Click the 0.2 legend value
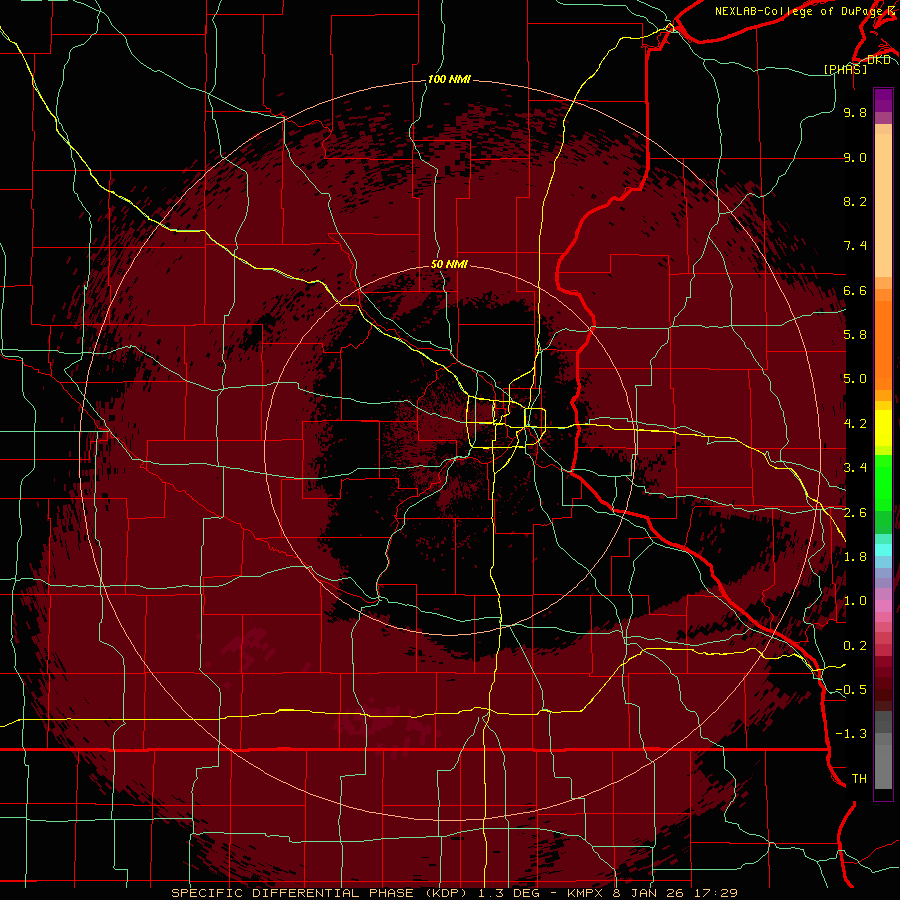 click(x=855, y=646)
